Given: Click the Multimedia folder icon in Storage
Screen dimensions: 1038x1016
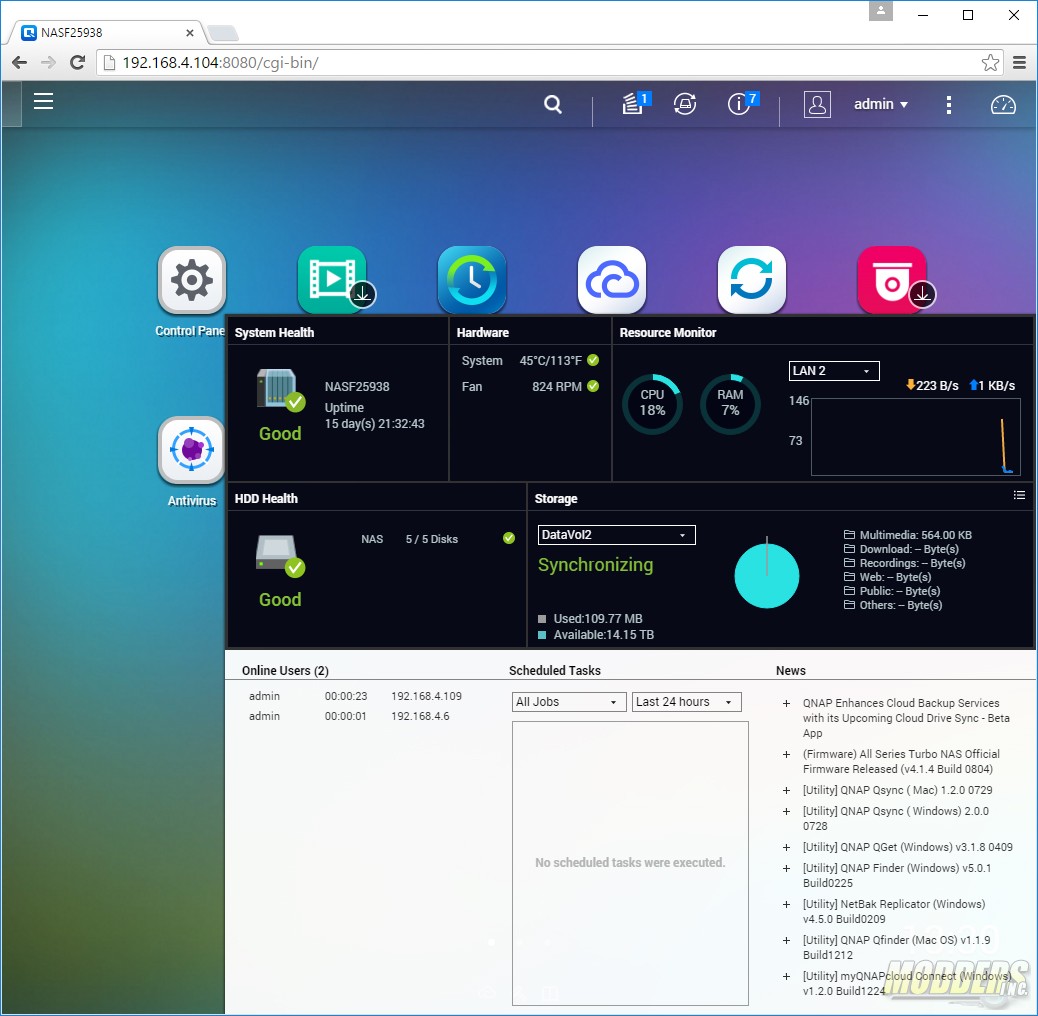Looking at the screenshot, I should coord(849,535).
